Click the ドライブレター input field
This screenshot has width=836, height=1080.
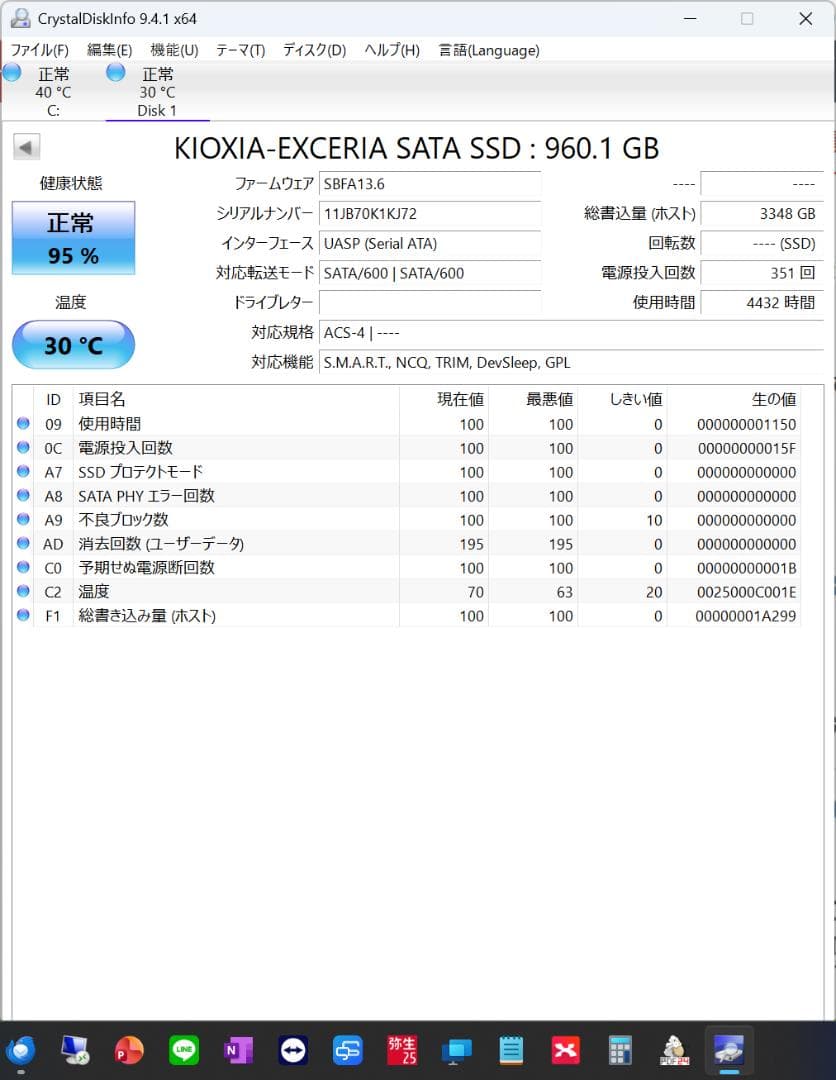pyautogui.click(x=430, y=302)
